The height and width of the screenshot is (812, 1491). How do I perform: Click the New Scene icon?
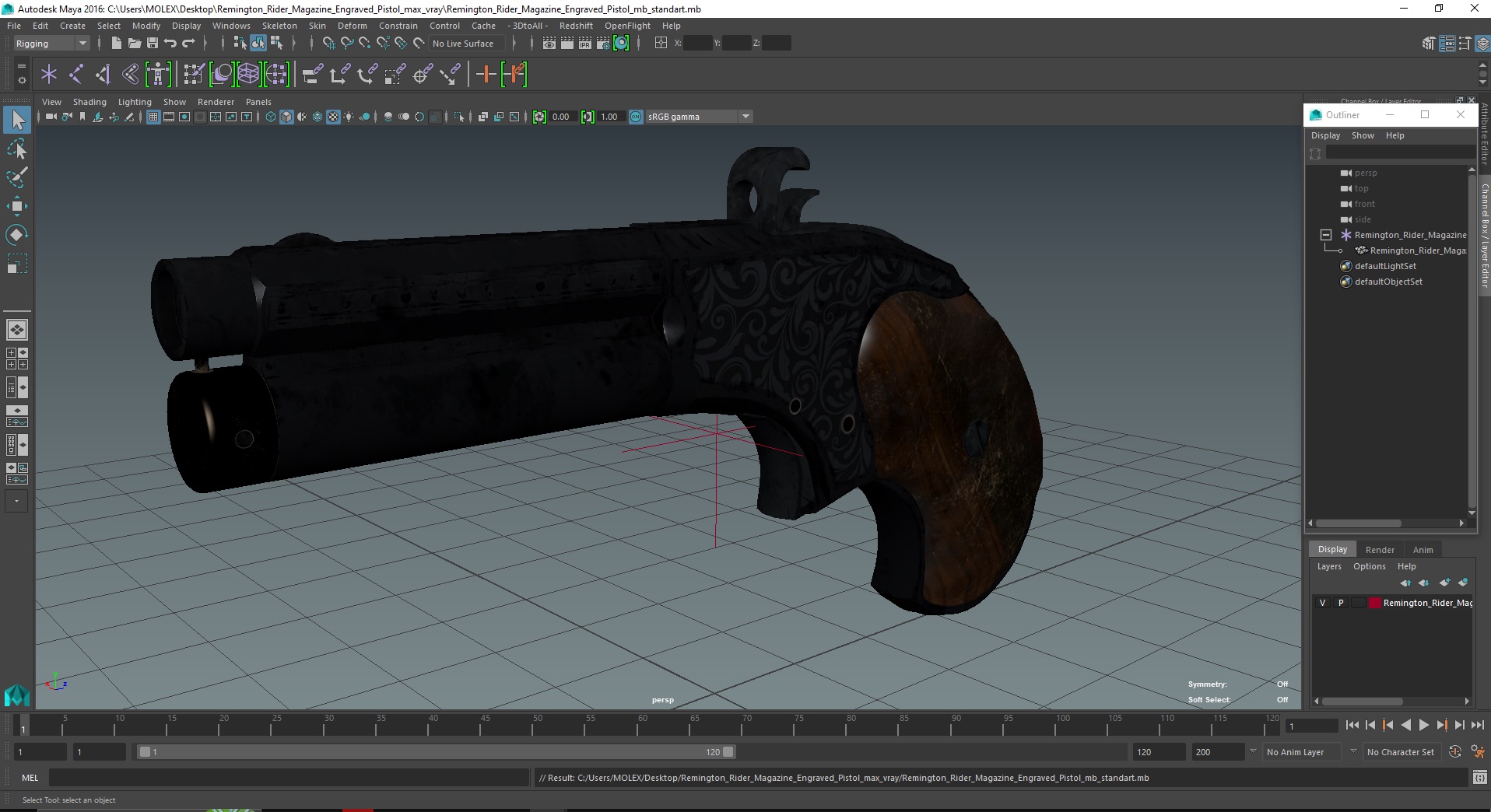pyautogui.click(x=116, y=44)
